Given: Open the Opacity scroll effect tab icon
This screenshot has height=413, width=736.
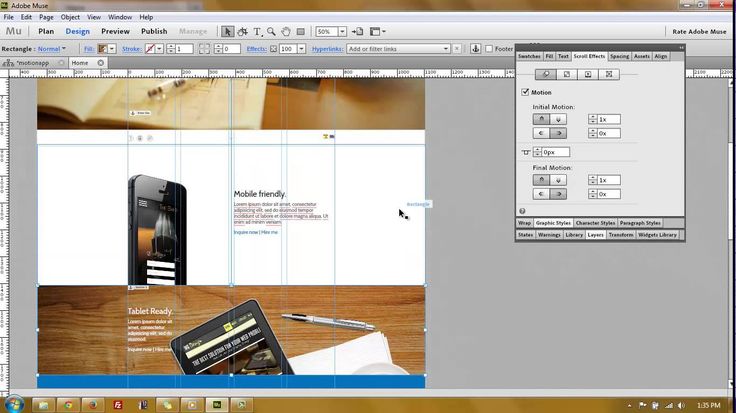Looking at the screenshot, I should (567, 74).
